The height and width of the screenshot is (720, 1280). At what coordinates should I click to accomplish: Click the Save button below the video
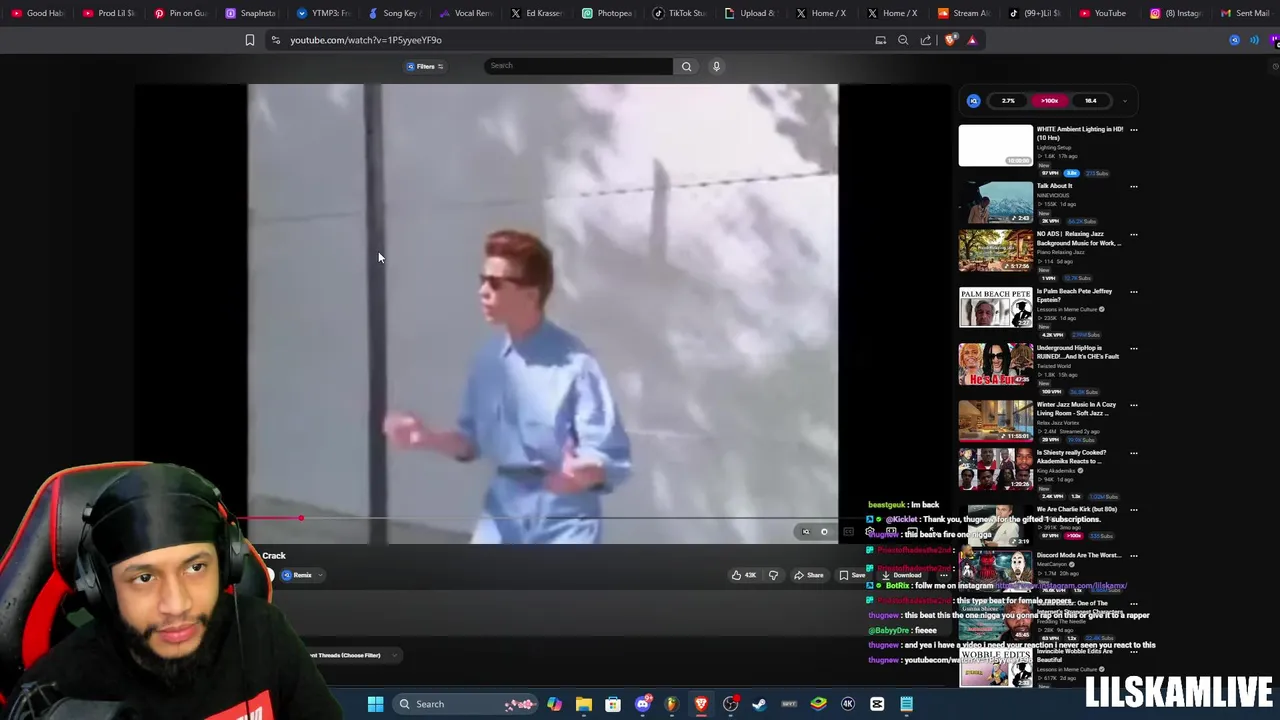[852, 575]
